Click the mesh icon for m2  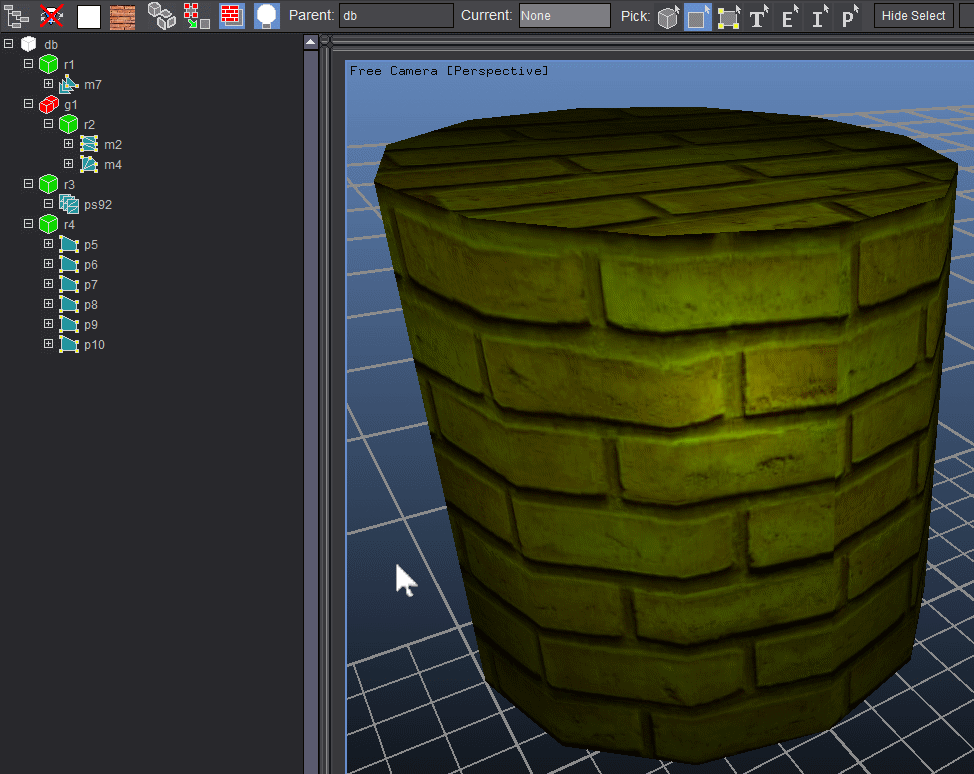click(89, 144)
